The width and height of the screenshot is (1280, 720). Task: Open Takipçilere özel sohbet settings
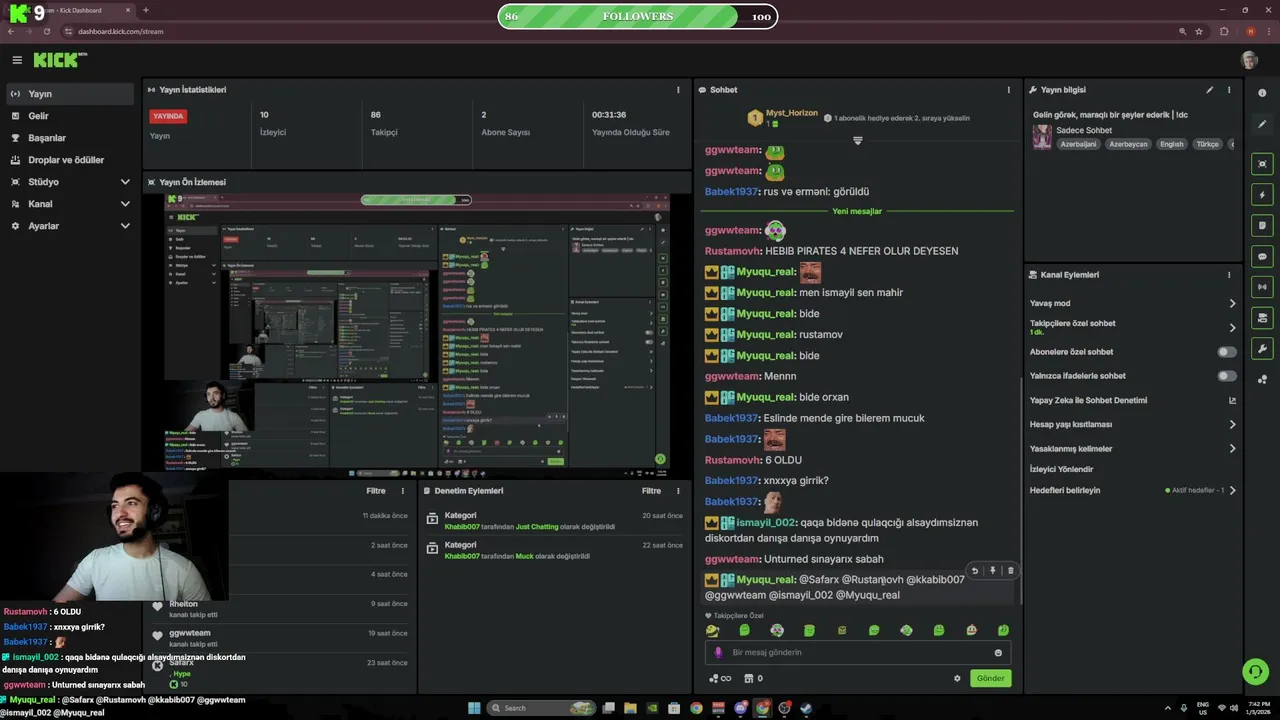(x=1133, y=327)
